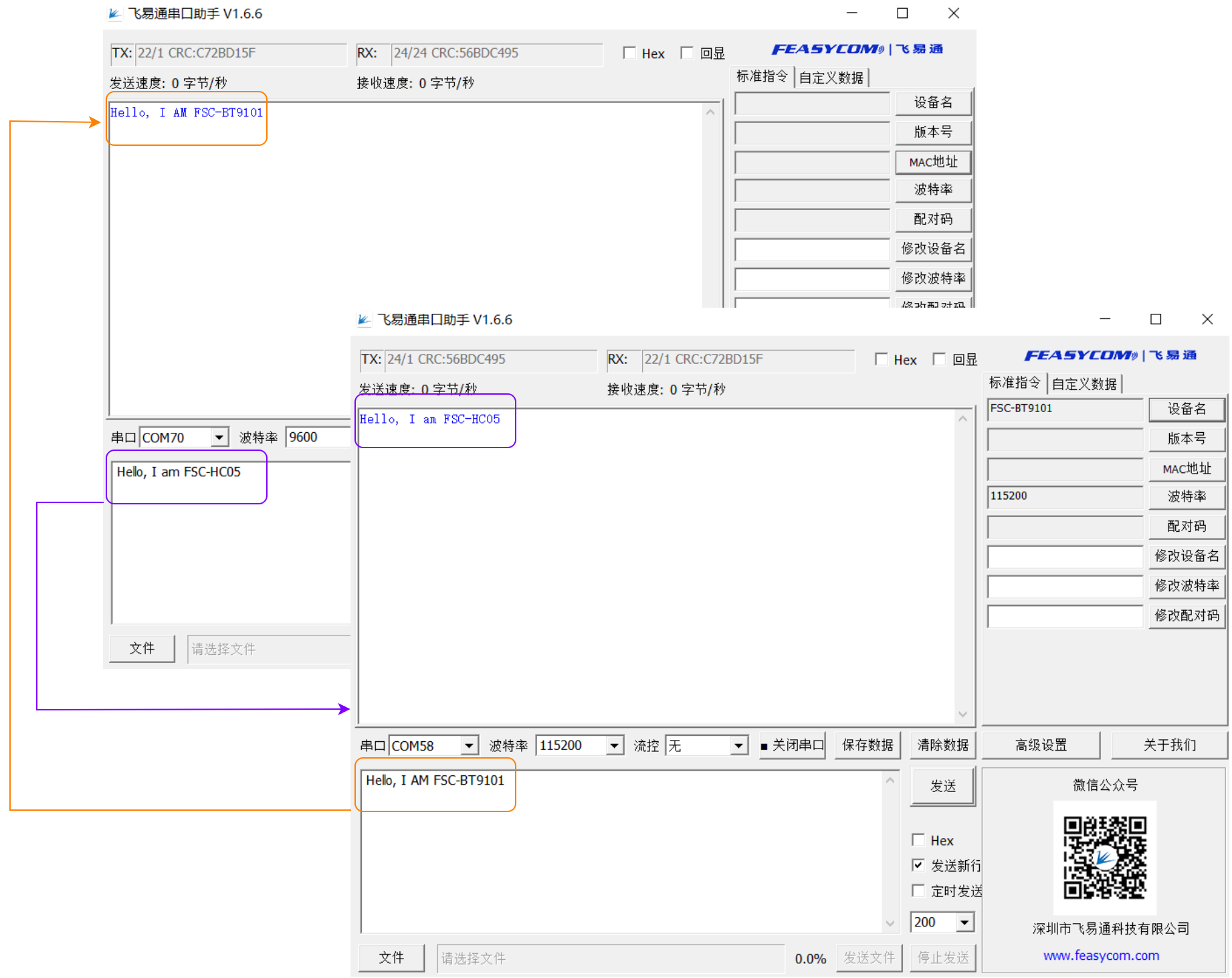Click the app icon in back window title bar

coord(115,14)
